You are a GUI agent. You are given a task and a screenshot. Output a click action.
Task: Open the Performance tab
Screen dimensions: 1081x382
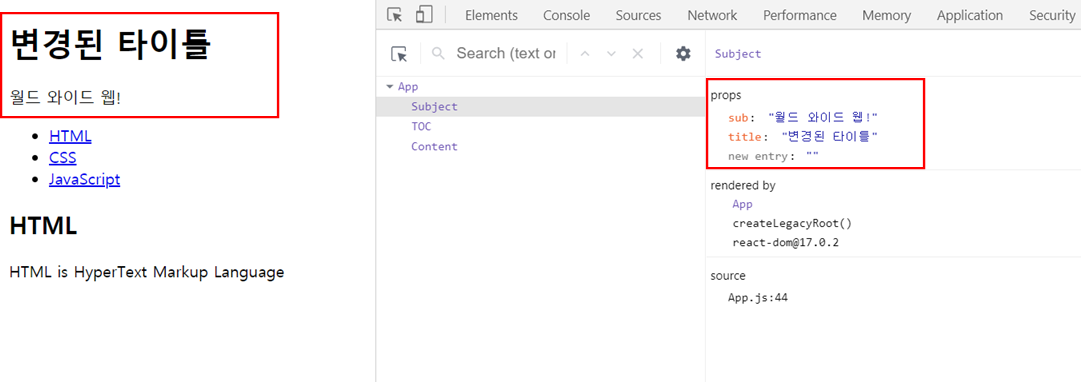pos(800,15)
